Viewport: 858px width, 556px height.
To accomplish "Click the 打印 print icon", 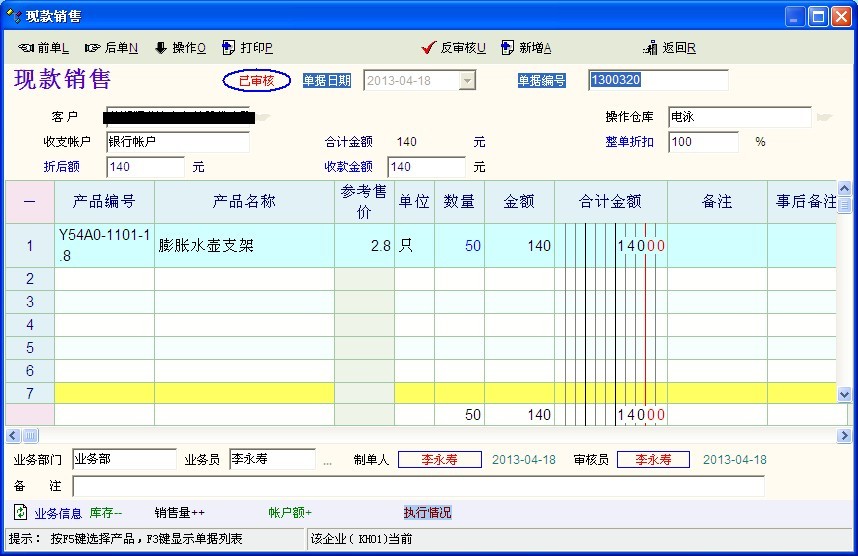I will 229,48.
